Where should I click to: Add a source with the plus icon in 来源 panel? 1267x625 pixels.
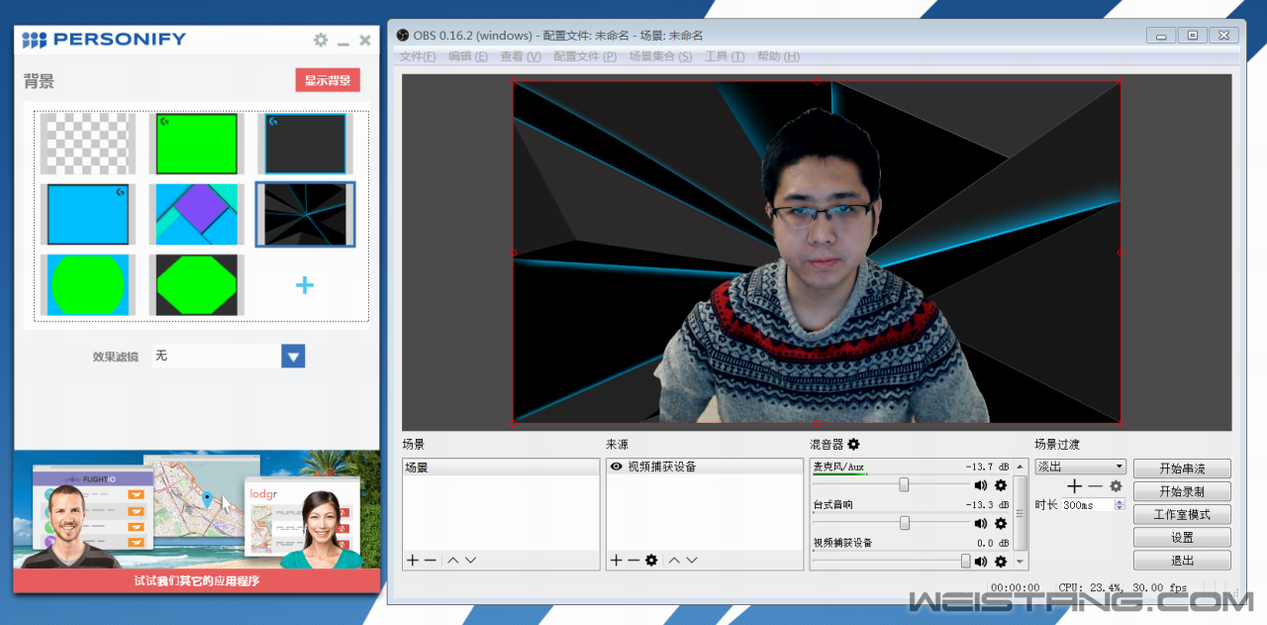tap(616, 560)
